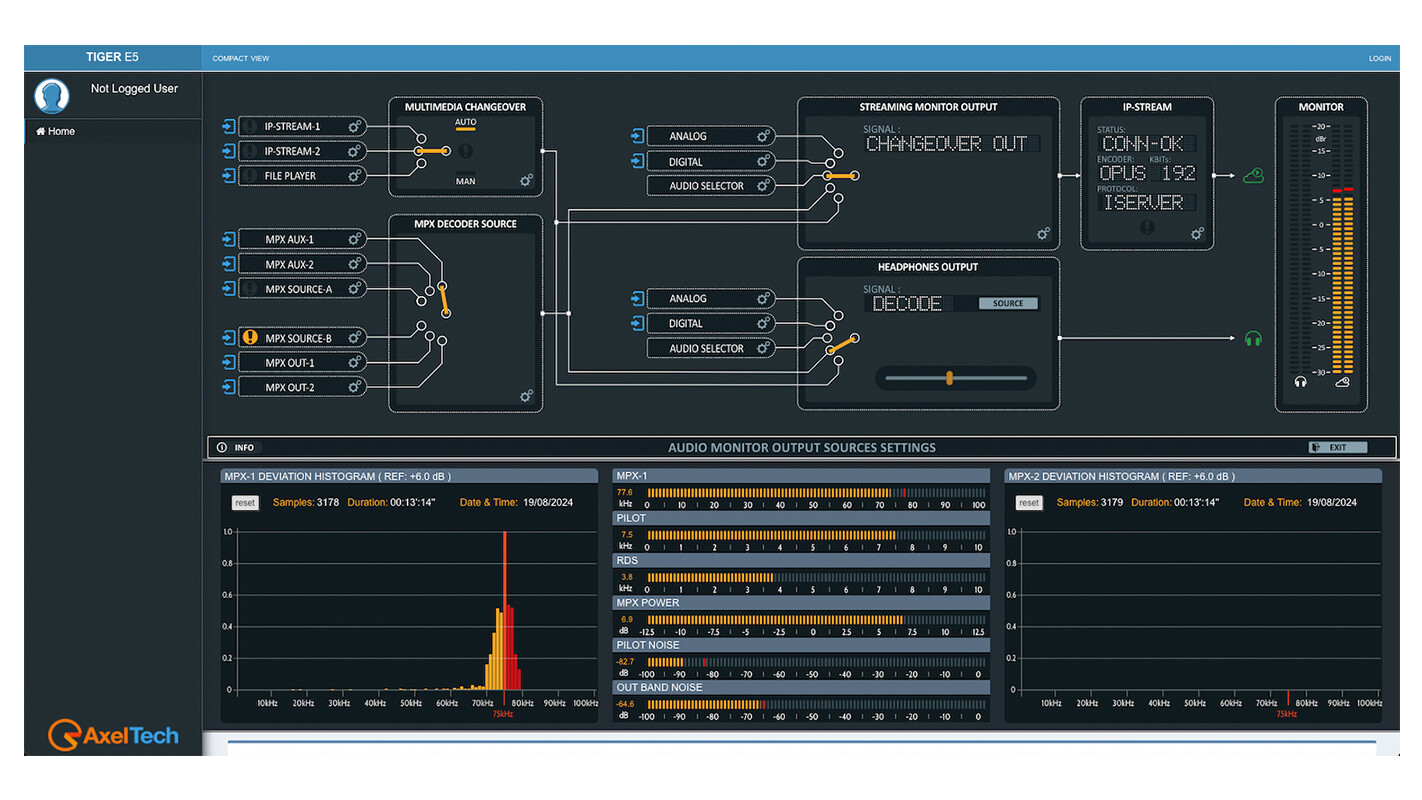This screenshot has width=1422, height=800.
Task: Click the LOGIN link
Action: click(x=1379, y=58)
